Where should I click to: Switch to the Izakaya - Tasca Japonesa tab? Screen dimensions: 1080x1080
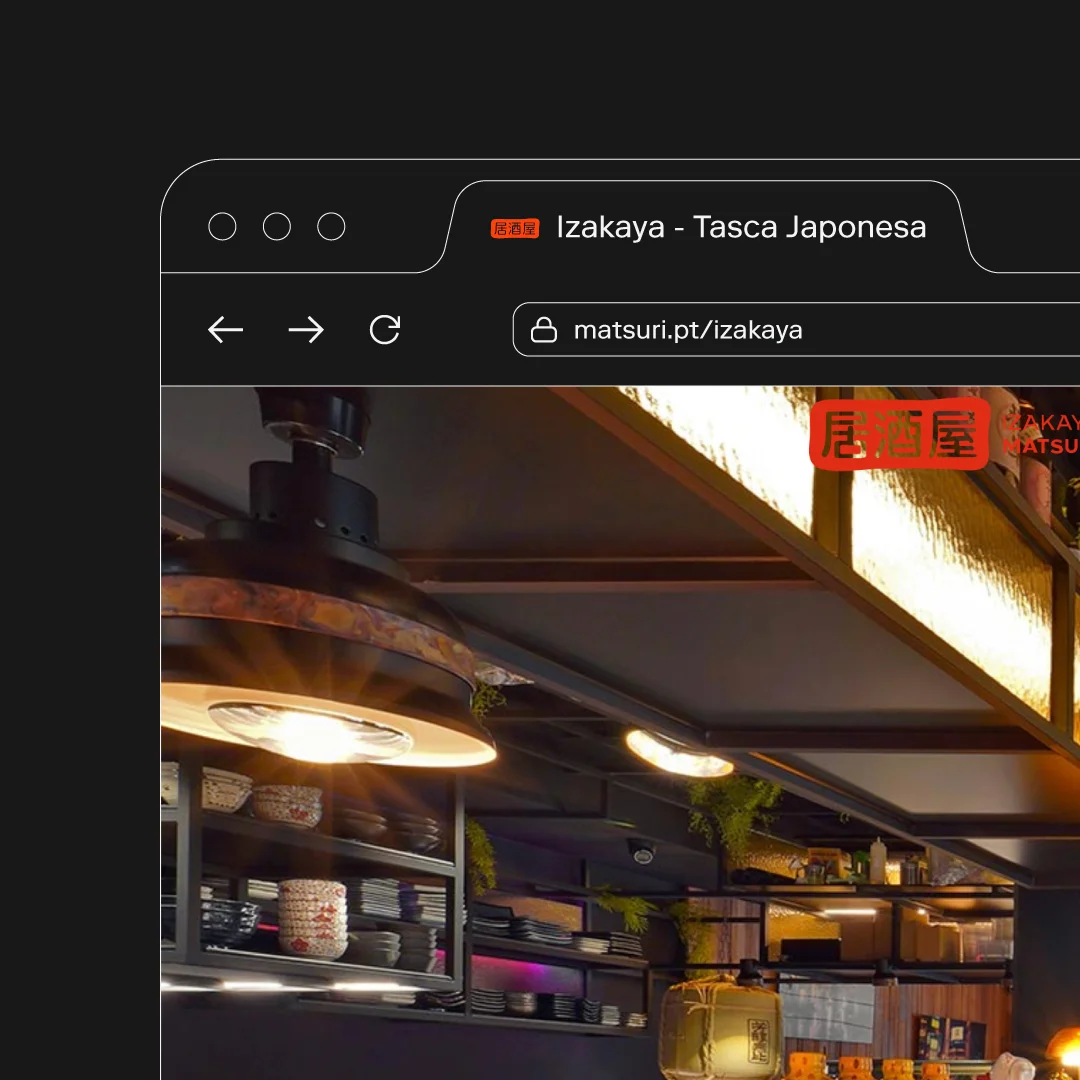[x=740, y=228]
